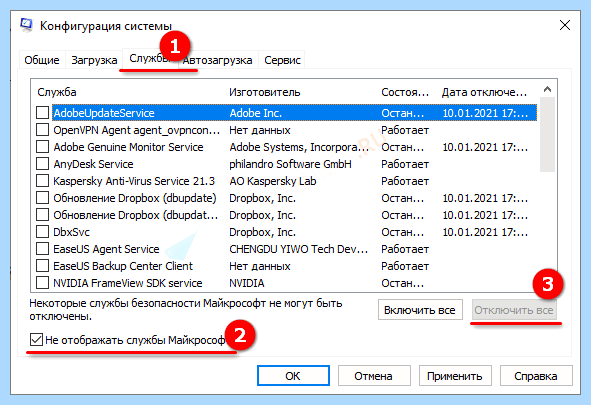Check the Adobe Genuine Monitor Service checkbox

42,147
